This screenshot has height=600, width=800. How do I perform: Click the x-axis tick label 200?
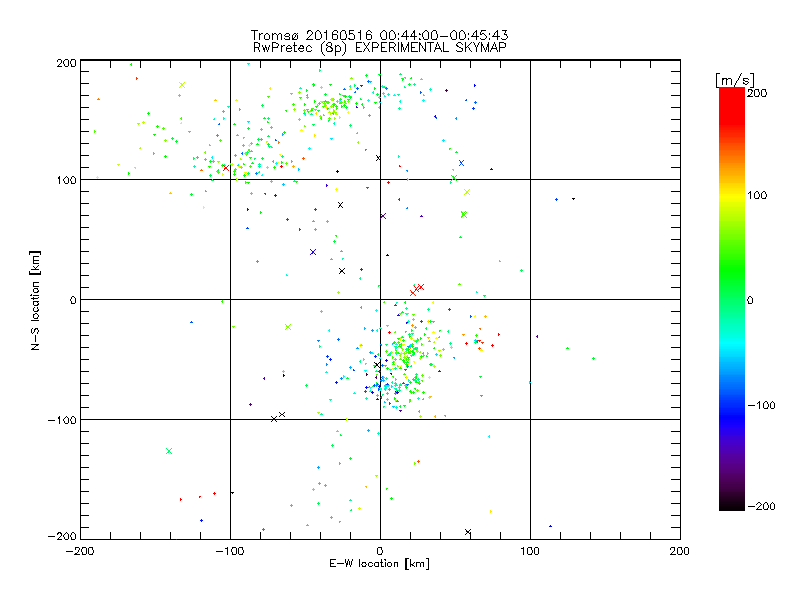click(x=680, y=551)
